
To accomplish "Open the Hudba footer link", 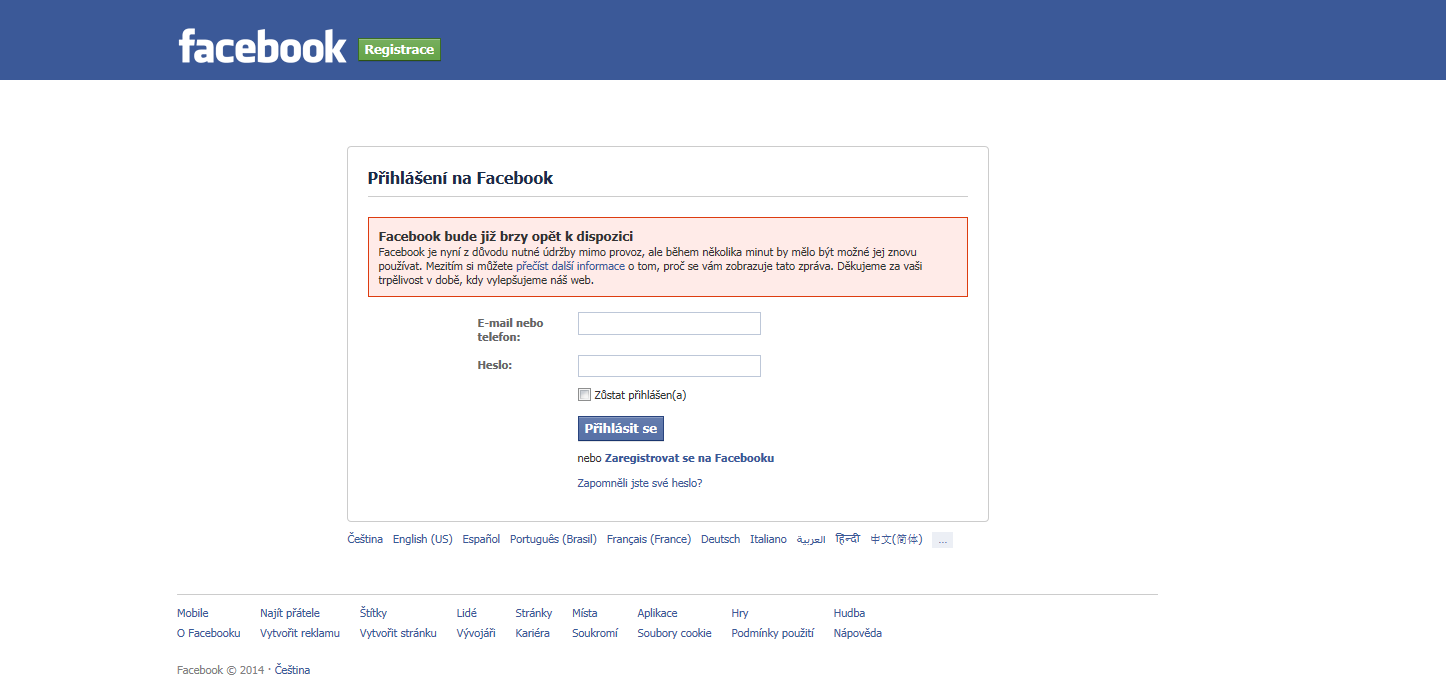I will (x=849, y=613).
